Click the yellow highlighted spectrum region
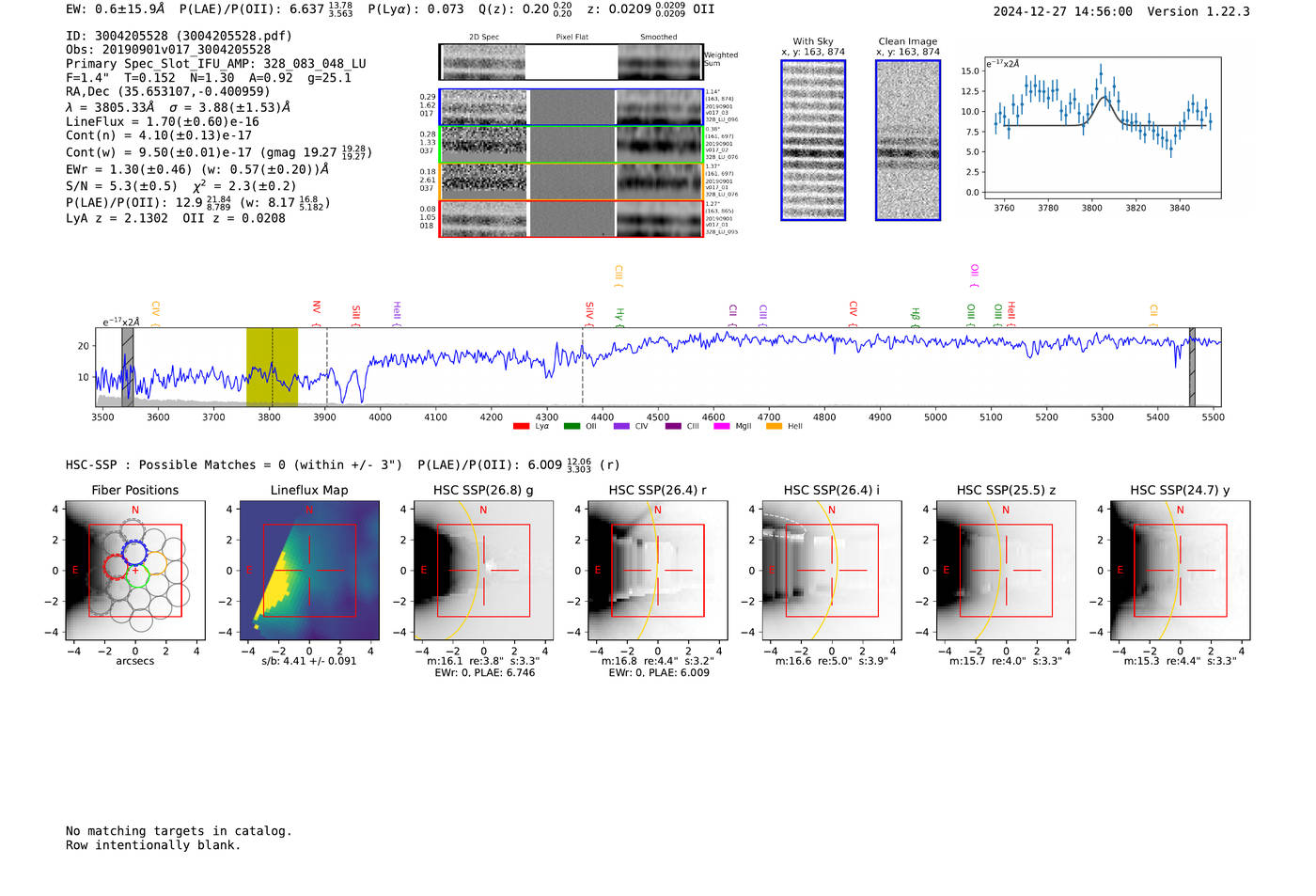The width and height of the screenshot is (1316, 896). 273,367
